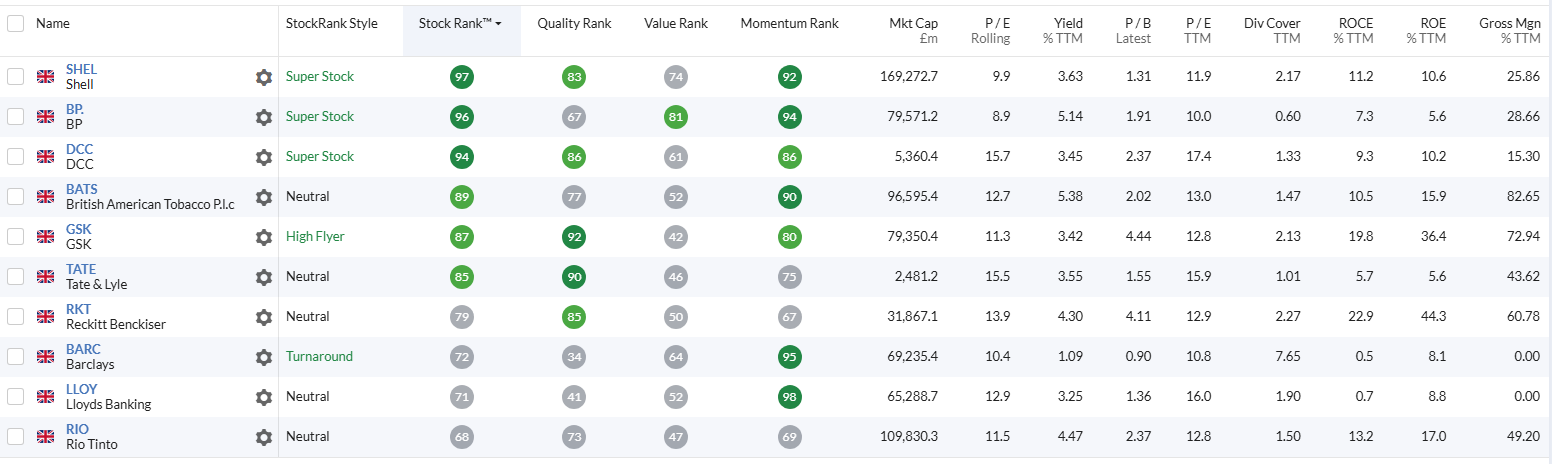Open settings gear for Tate & Lyle row
1552x464 pixels.
[x=264, y=277]
